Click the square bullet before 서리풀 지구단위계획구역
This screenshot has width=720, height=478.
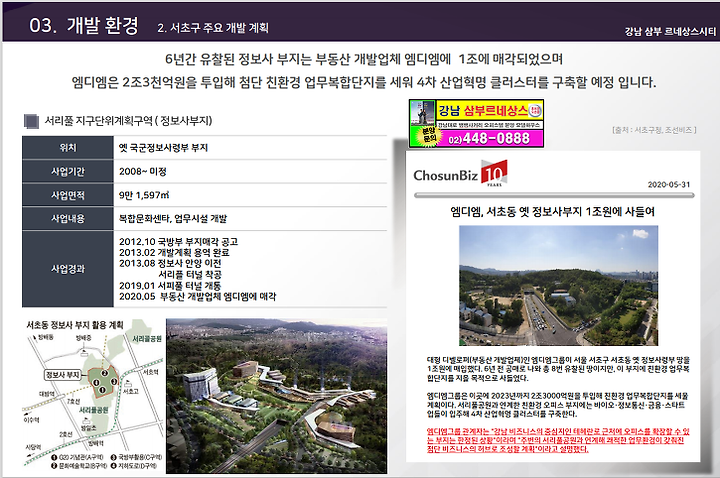(31, 121)
